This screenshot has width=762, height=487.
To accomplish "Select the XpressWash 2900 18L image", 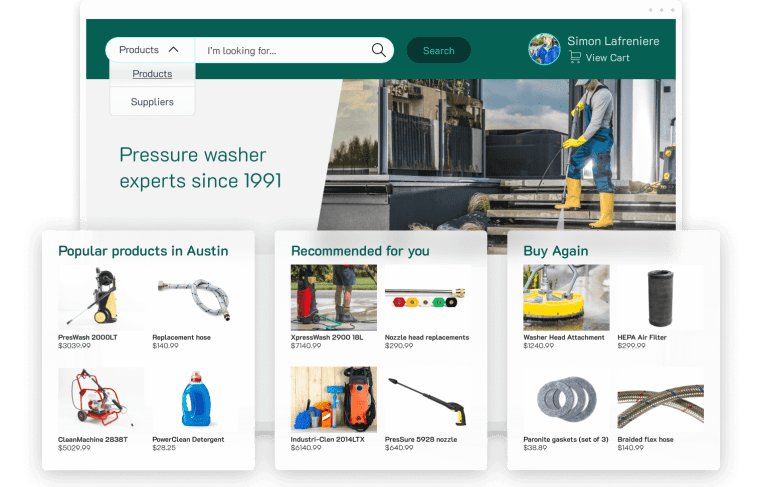I will (x=333, y=297).
